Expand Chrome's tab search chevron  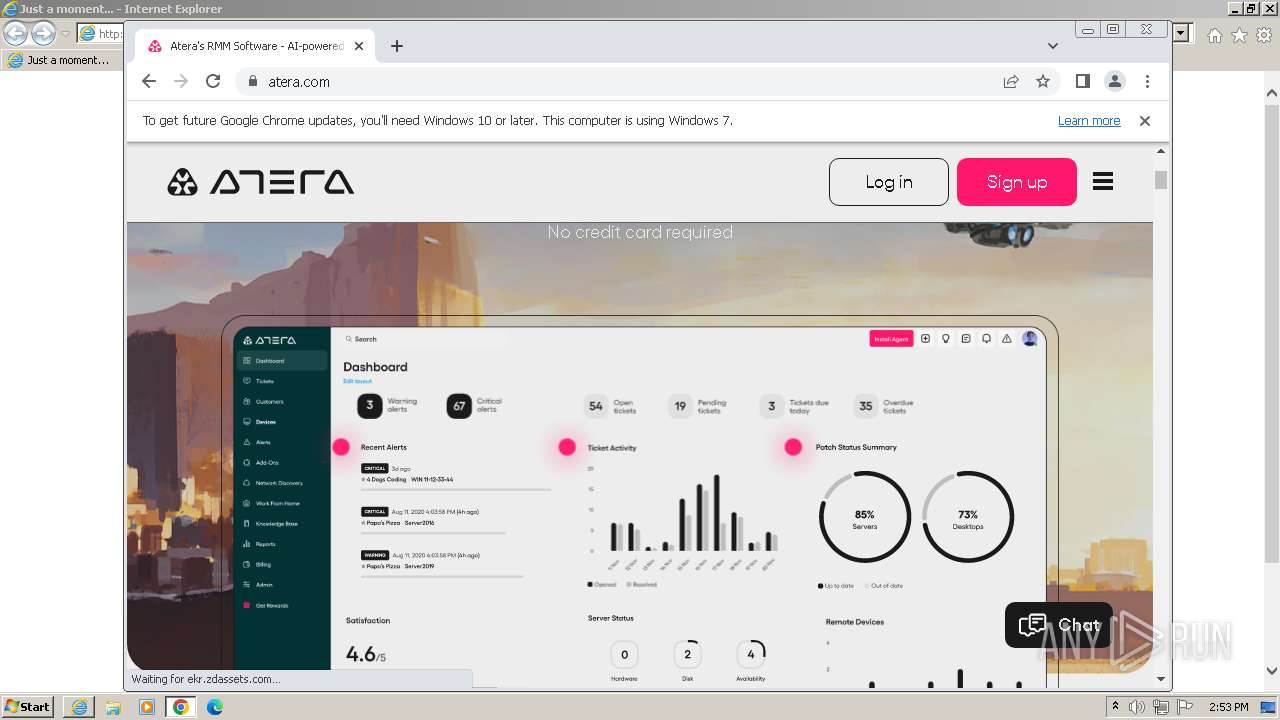pyautogui.click(x=1053, y=46)
